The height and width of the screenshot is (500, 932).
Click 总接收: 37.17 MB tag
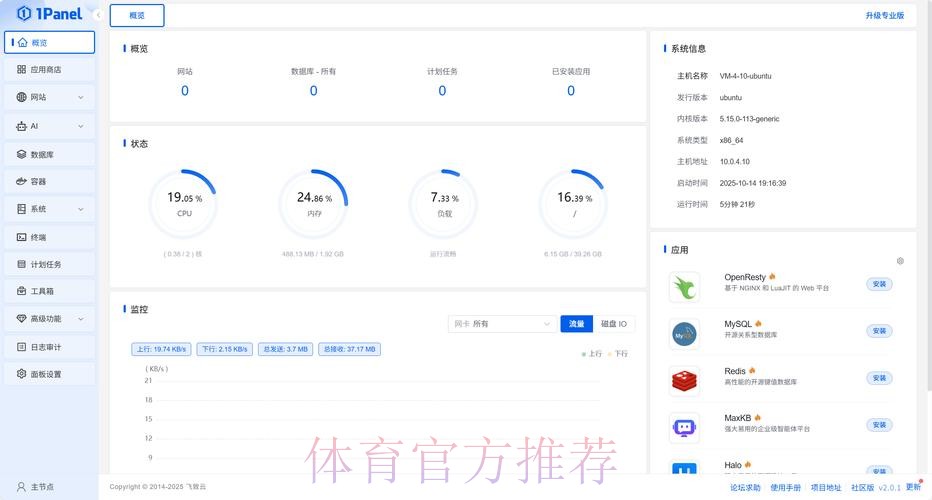pyautogui.click(x=350, y=350)
